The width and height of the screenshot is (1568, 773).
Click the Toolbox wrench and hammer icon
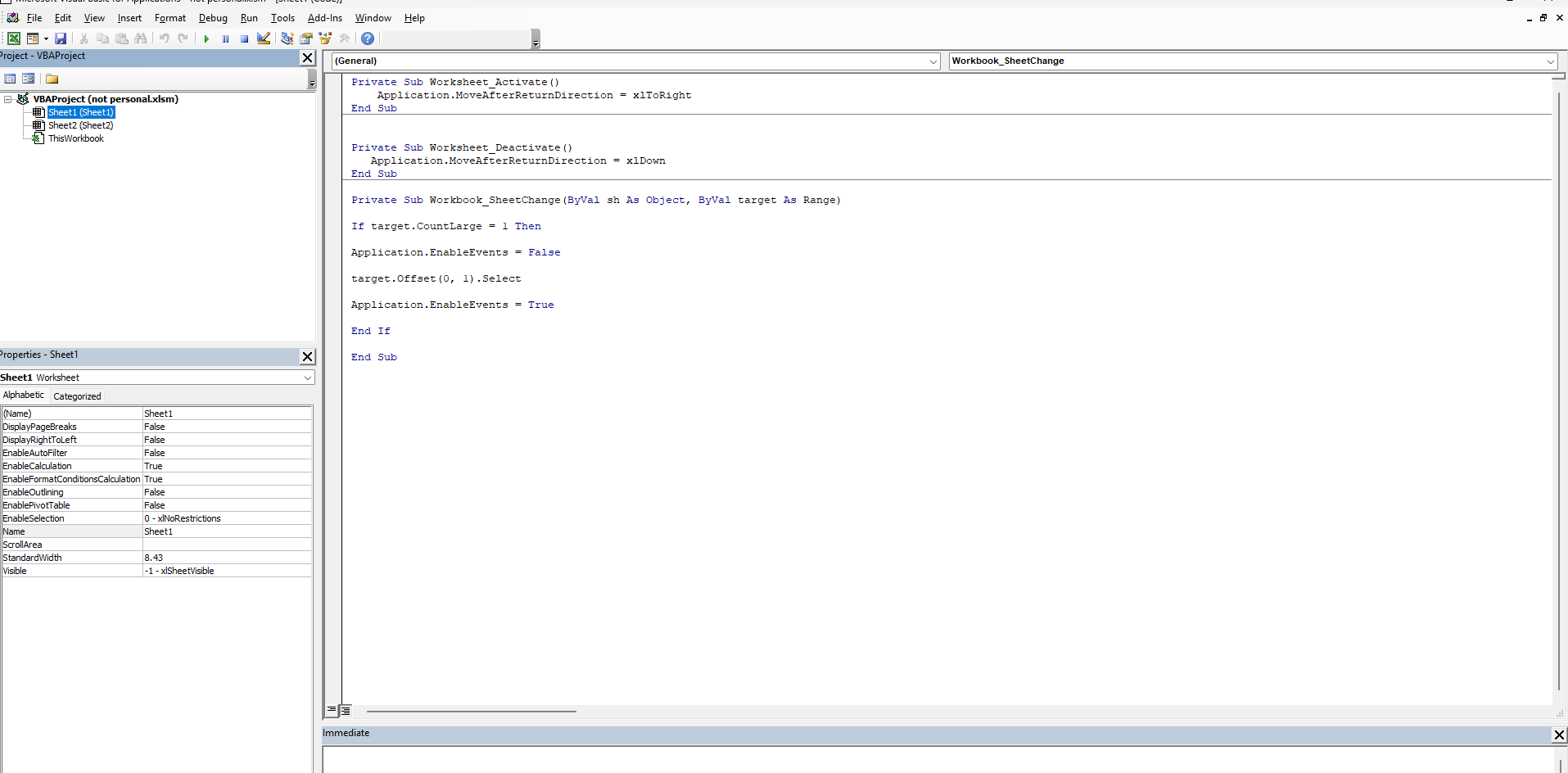click(x=345, y=38)
